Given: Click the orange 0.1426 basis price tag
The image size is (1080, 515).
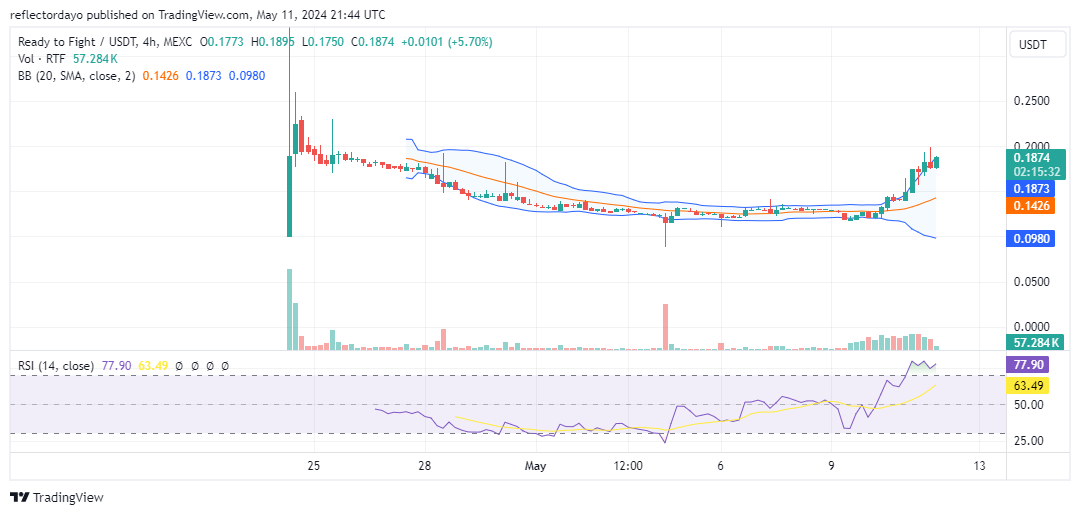Looking at the screenshot, I should click(x=1031, y=205).
